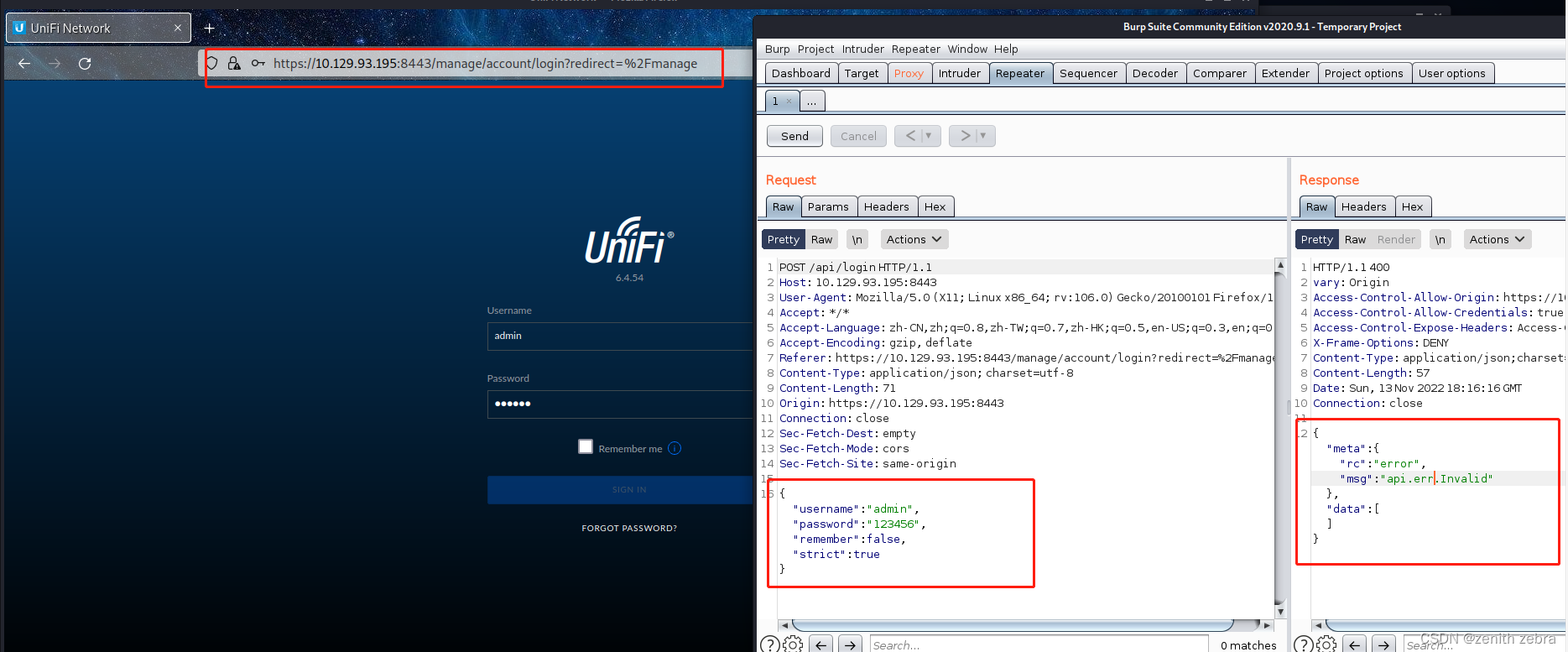This screenshot has height=652, width=1568.
Task: Open a new browser tab
Action: click(210, 29)
